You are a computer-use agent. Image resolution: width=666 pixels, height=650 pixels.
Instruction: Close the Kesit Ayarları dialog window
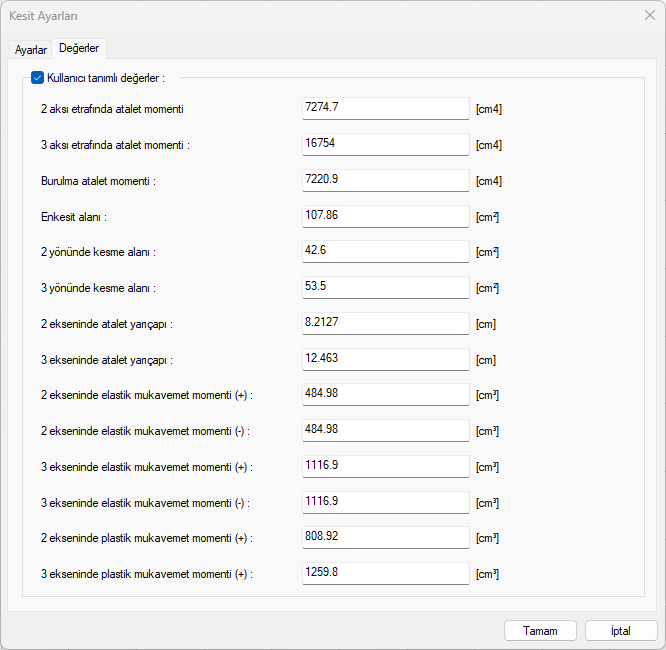(x=649, y=15)
